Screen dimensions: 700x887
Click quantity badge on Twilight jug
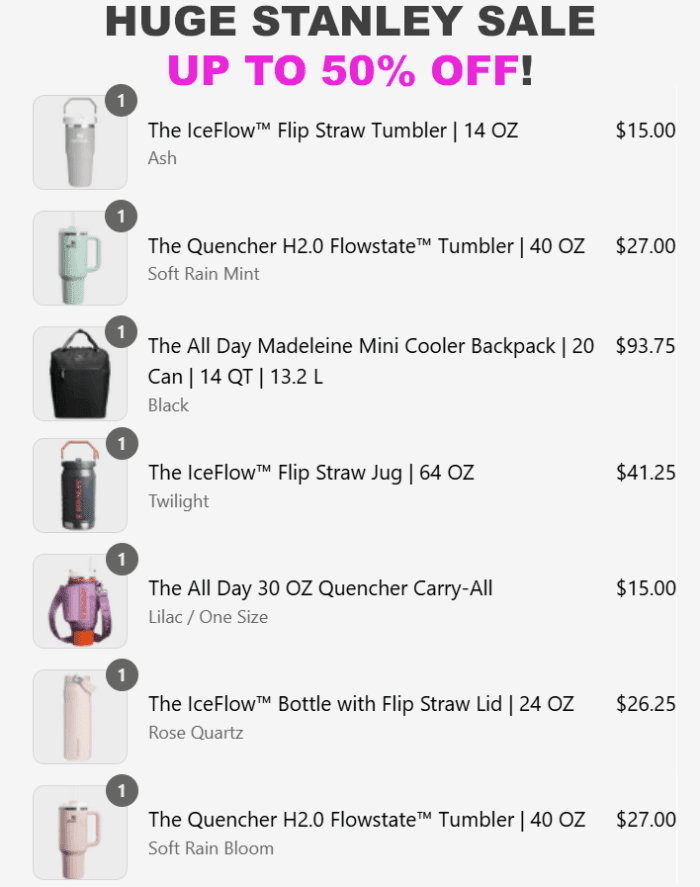[x=121, y=443]
